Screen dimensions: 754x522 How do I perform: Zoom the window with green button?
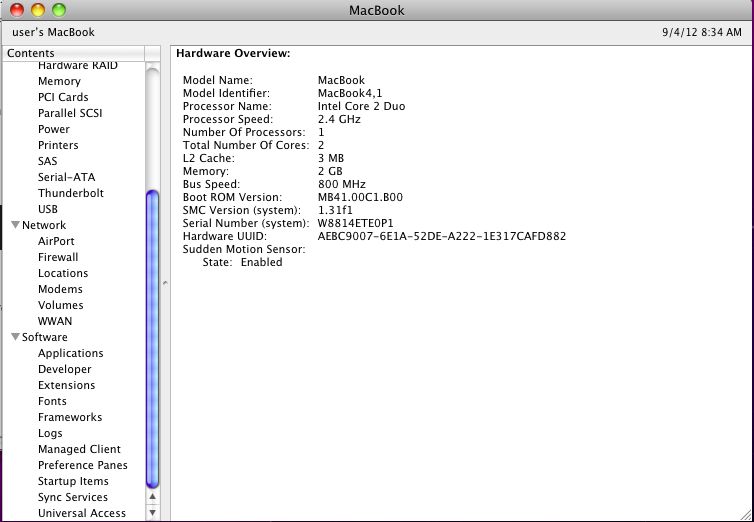pos(58,10)
